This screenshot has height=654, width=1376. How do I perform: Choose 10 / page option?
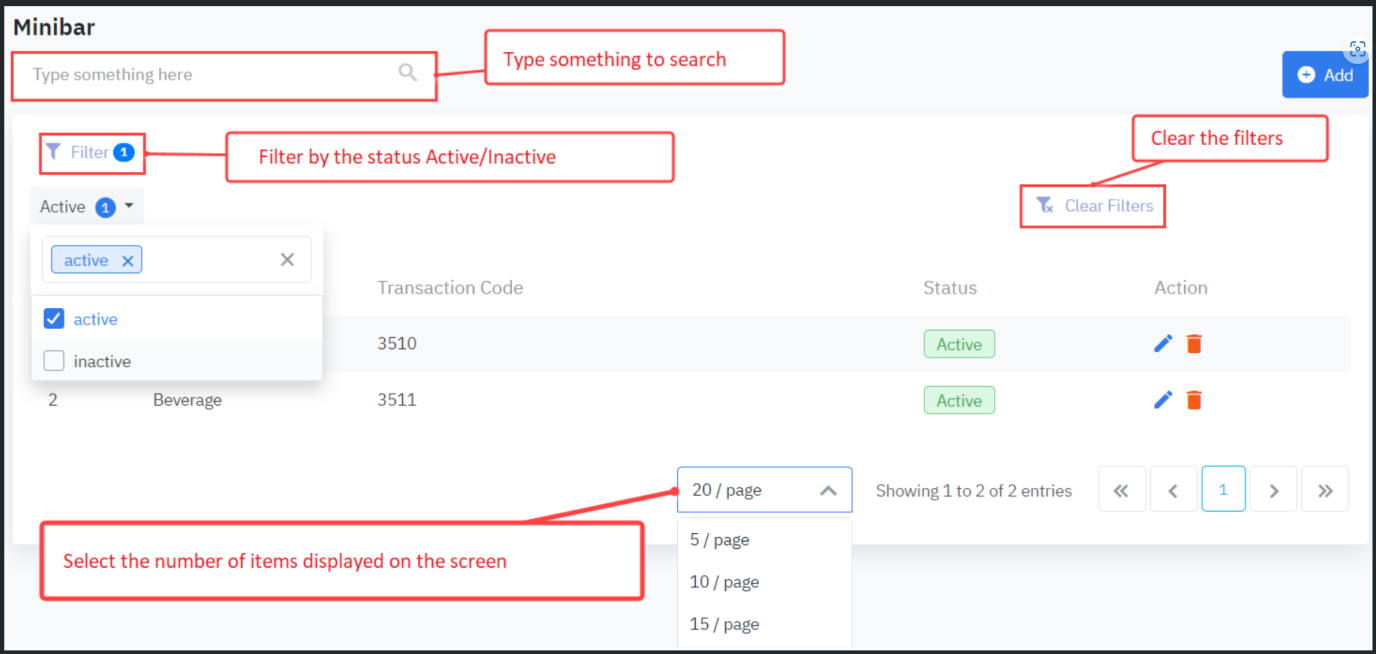tap(724, 582)
